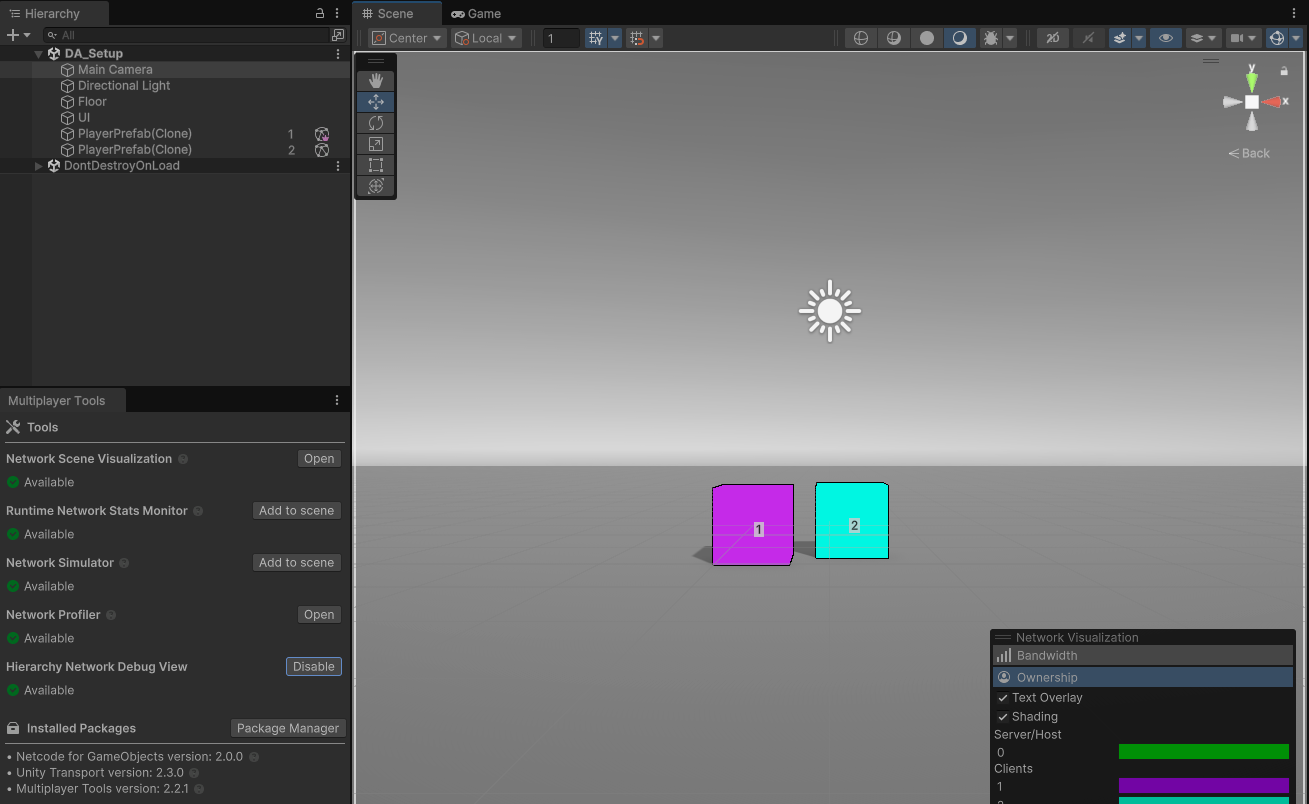Click help icon next to Multiplayer Tools version
Screen dimensions: 1309x804
point(199,789)
